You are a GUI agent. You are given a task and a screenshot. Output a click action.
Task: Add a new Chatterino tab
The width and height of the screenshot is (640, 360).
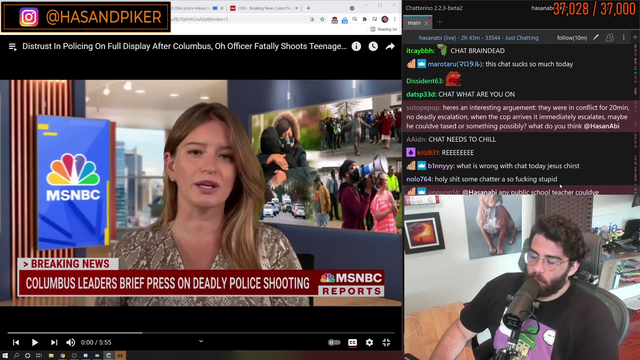[x=440, y=22]
